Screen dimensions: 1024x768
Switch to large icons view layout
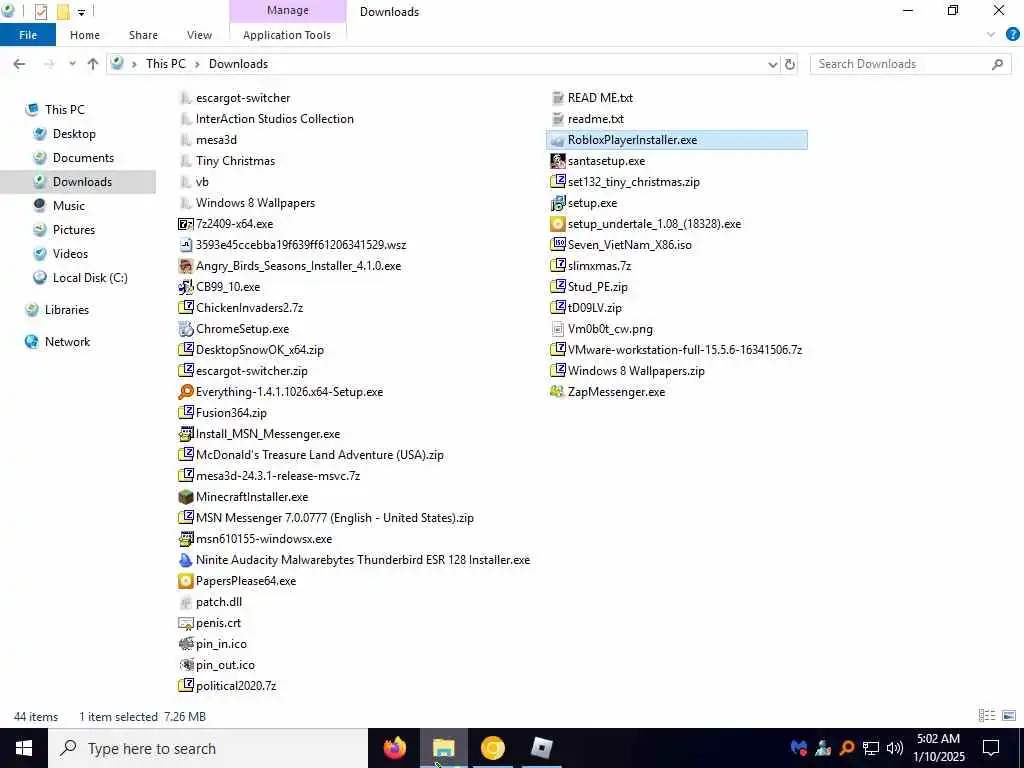(x=1009, y=716)
